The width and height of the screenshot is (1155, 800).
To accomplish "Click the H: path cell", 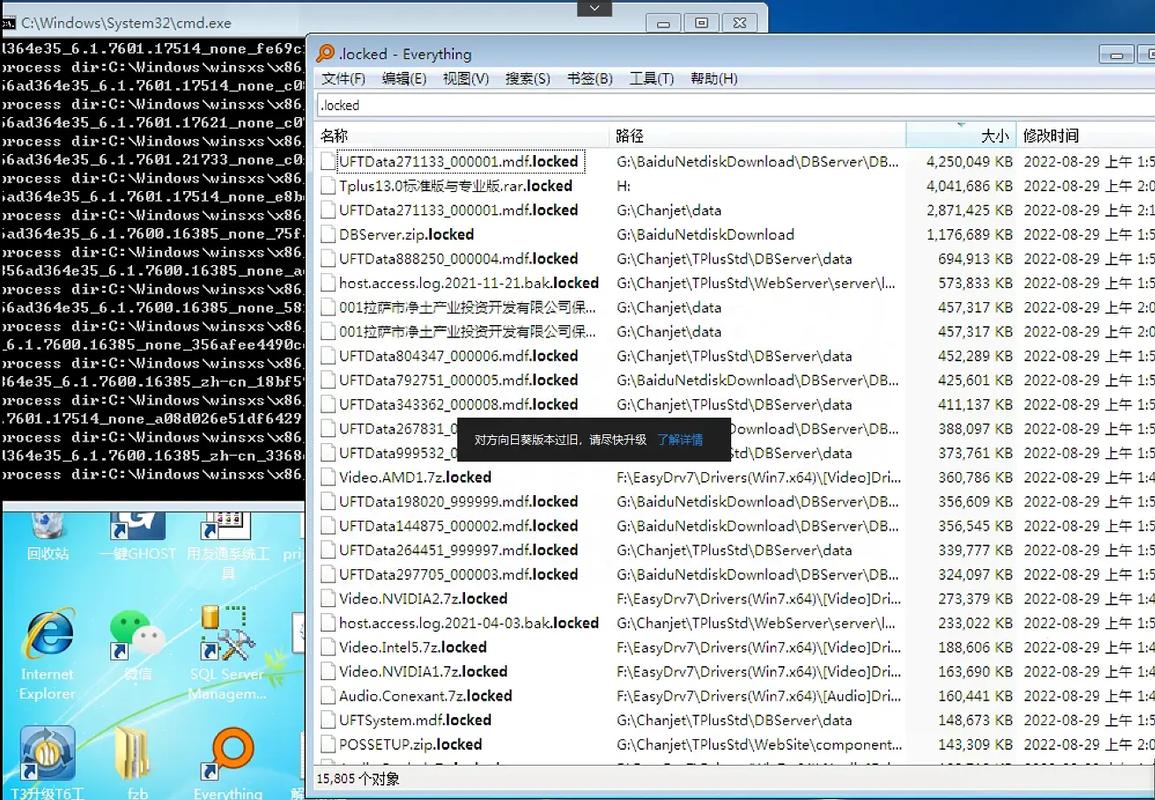I will pyautogui.click(x=623, y=186).
